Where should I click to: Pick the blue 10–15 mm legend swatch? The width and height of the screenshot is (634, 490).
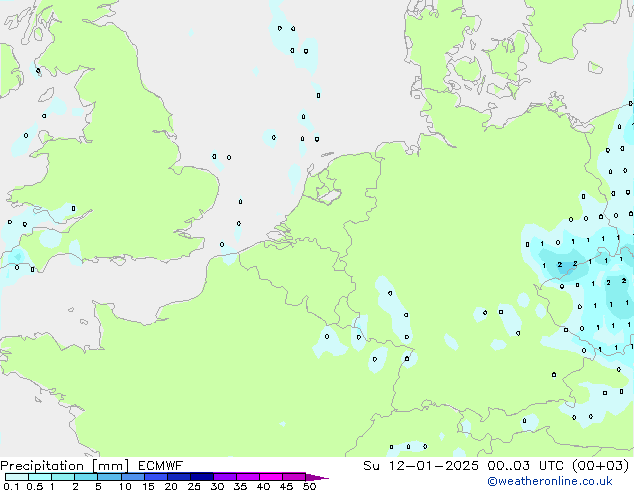132,476
